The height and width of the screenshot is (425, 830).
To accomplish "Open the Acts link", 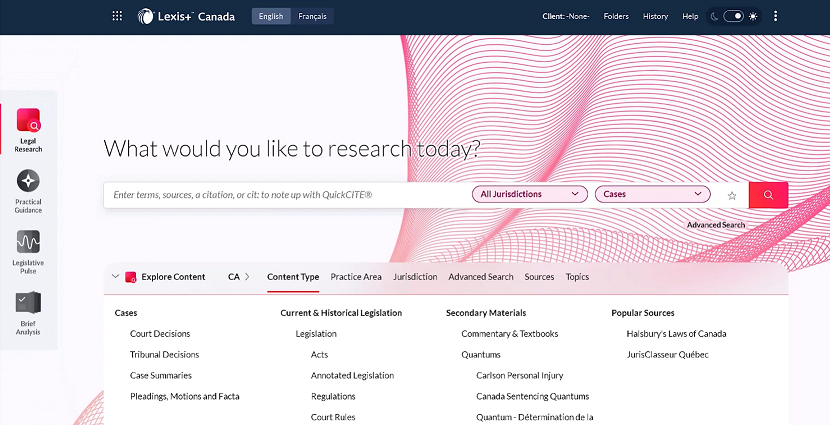I will [319, 355].
